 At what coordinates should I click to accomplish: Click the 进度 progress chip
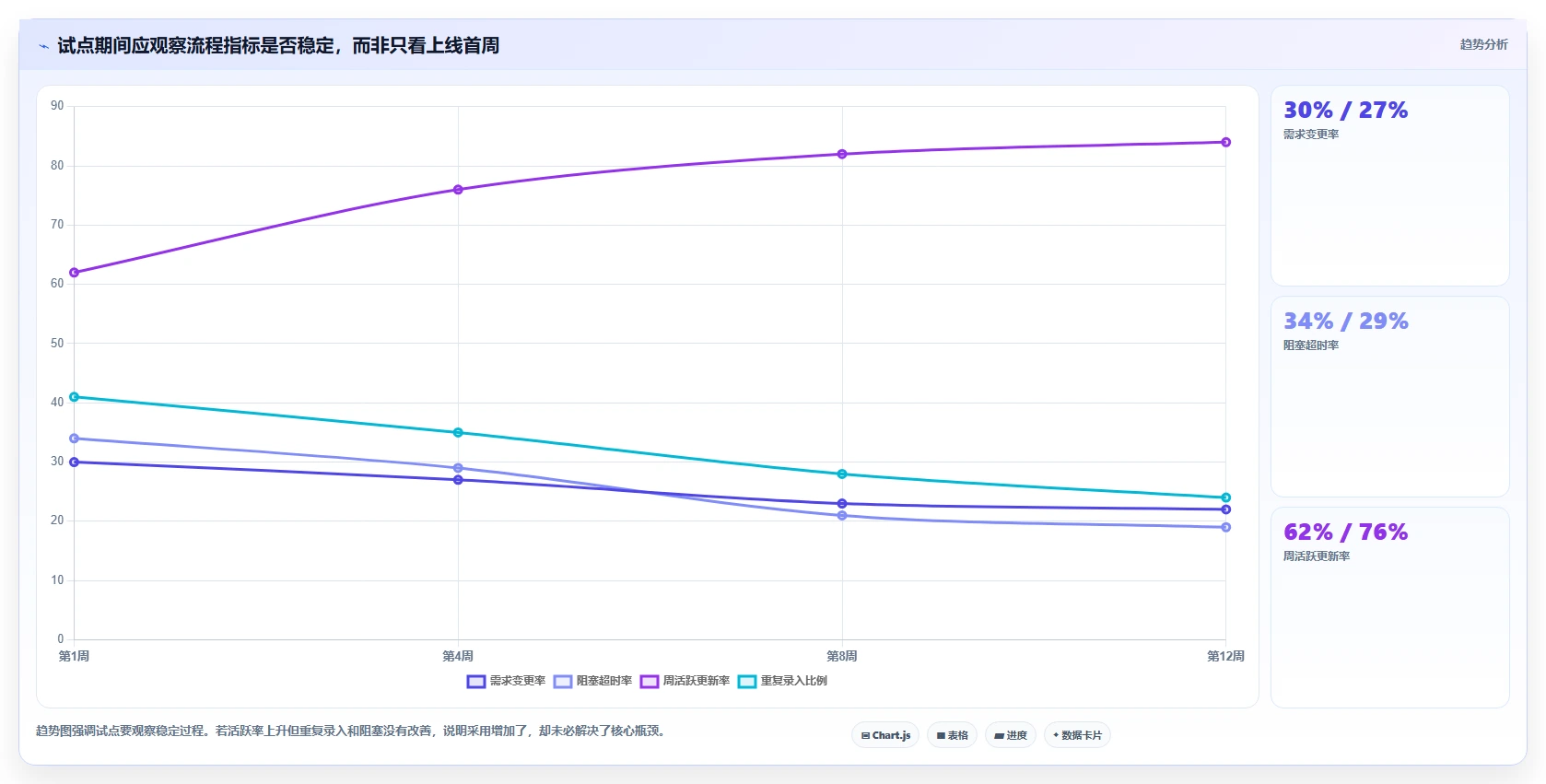pos(1010,735)
